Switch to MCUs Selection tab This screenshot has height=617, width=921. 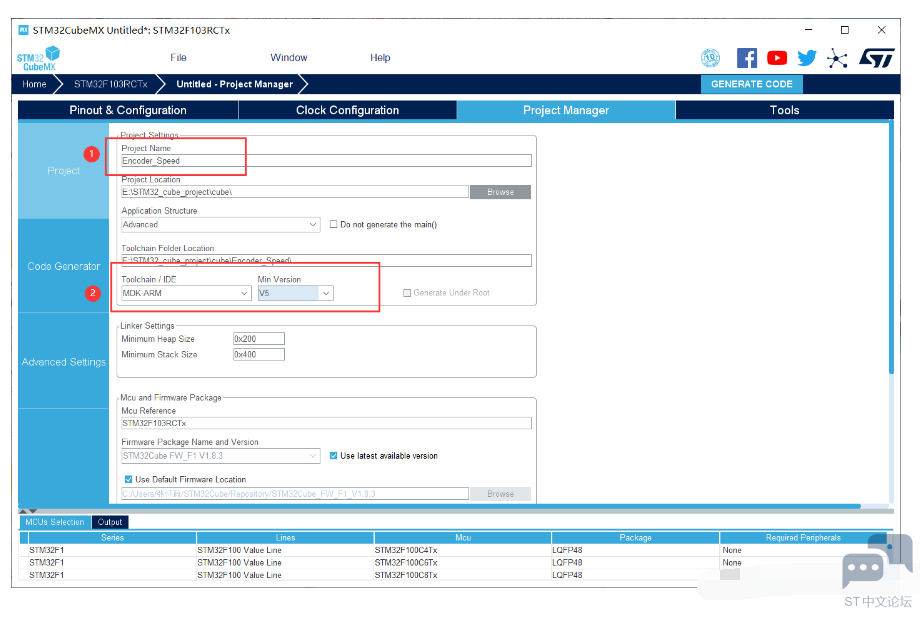click(55, 522)
